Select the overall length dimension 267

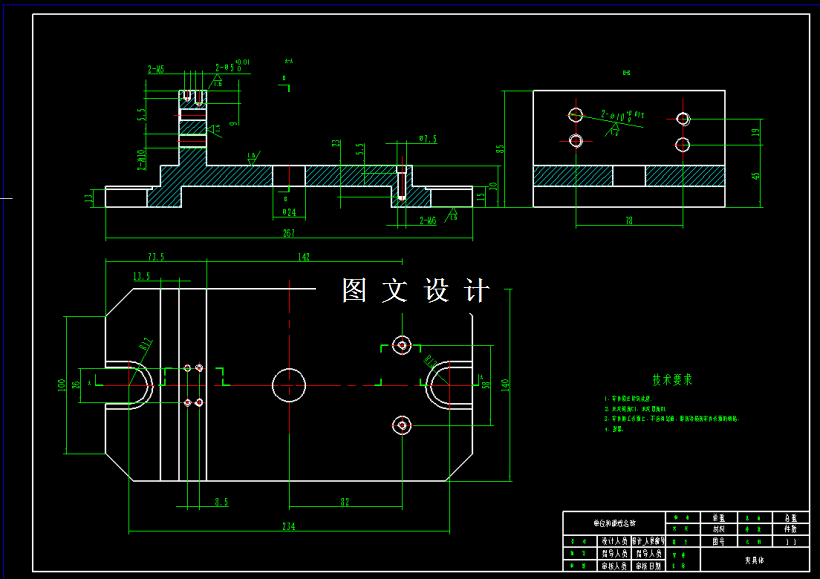[x=289, y=233]
